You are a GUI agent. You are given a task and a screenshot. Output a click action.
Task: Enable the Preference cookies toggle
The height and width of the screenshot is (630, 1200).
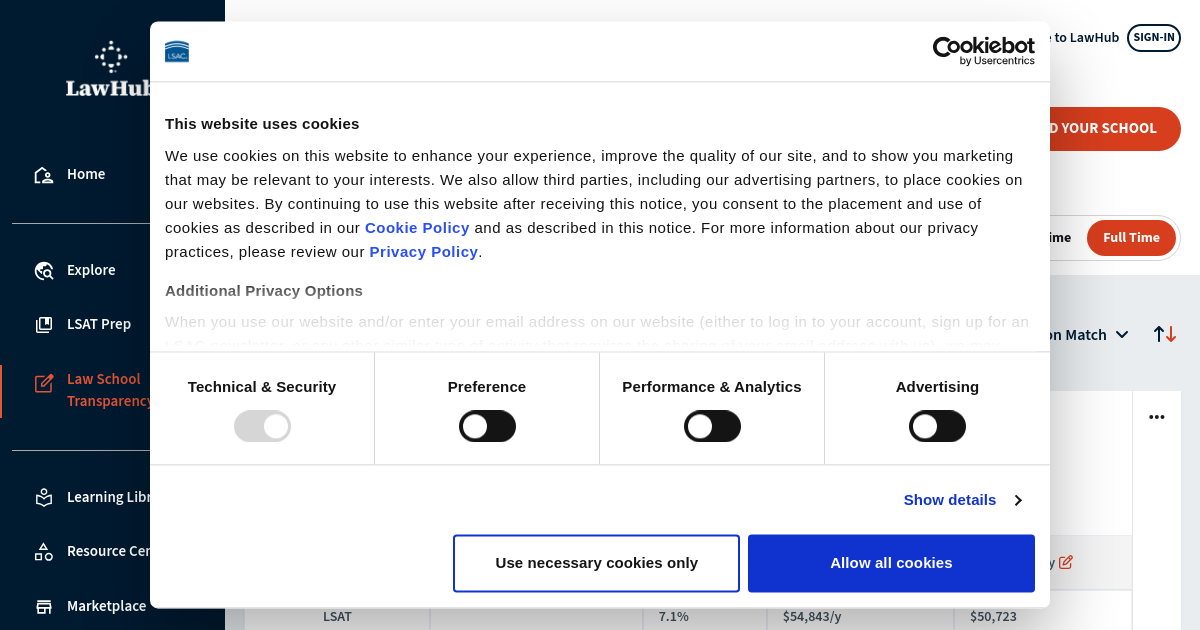[x=487, y=427]
